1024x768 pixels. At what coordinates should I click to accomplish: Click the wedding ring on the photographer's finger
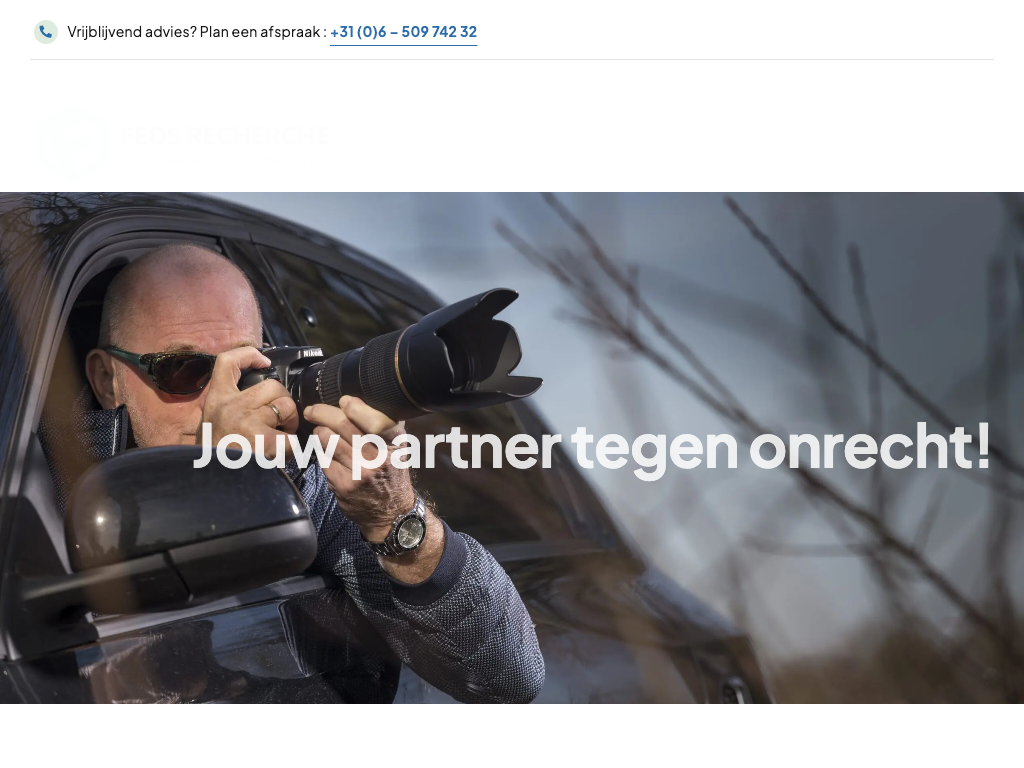[276, 413]
